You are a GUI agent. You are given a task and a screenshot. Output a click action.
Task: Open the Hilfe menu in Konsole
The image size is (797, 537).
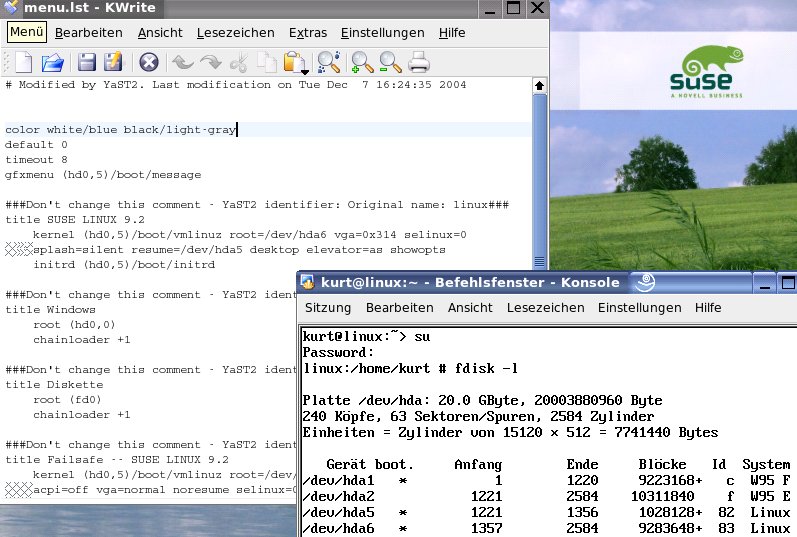(x=708, y=308)
